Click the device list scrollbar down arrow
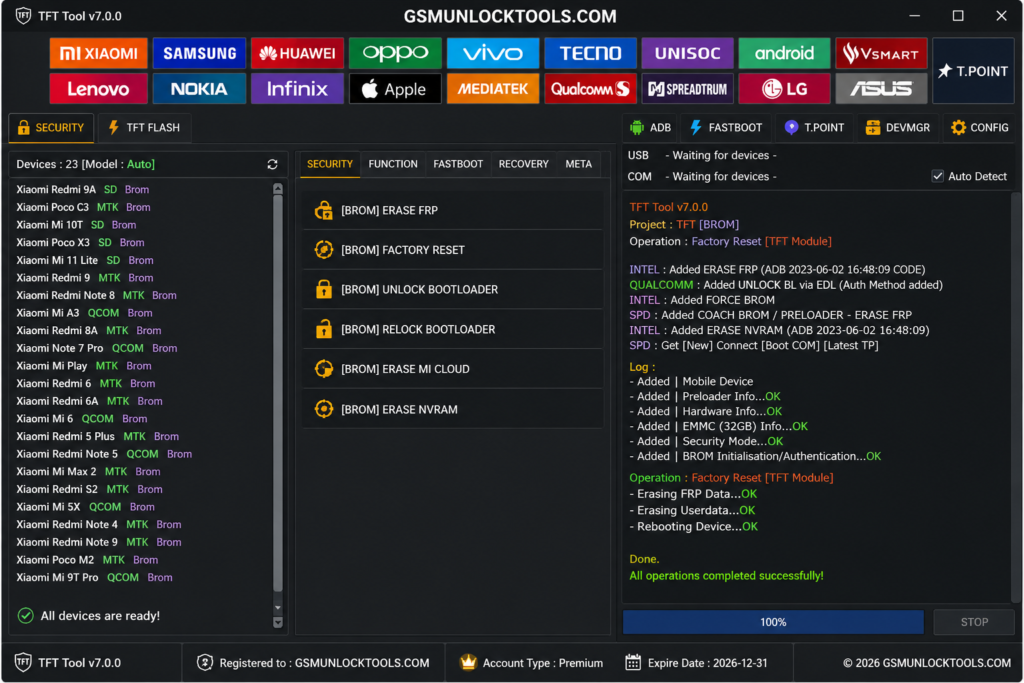Image resolution: width=1024 pixels, height=683 pixels. pos(278,623)
